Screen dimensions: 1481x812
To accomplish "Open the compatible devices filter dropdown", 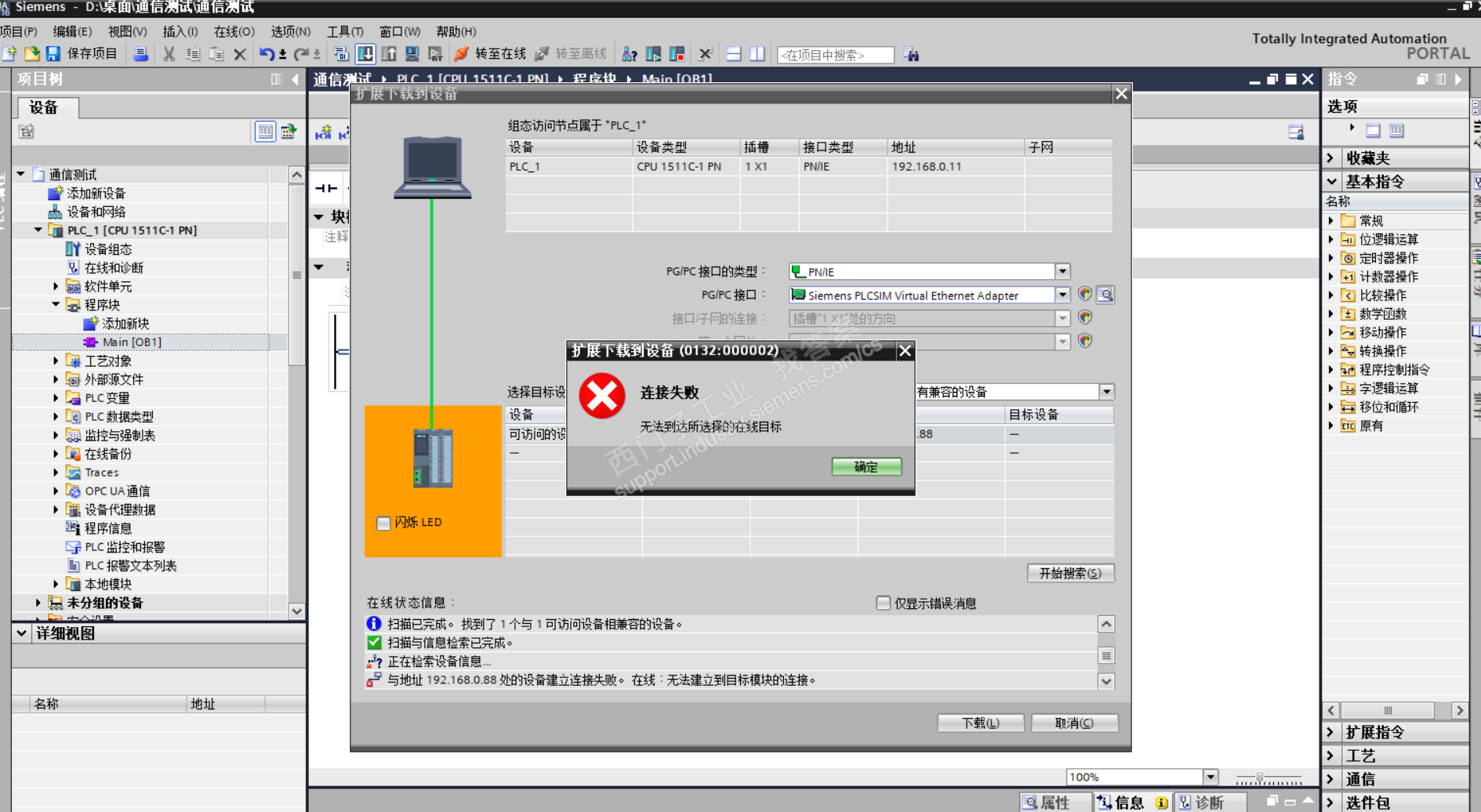I will pyautogui.click(x=1106, y=391).
